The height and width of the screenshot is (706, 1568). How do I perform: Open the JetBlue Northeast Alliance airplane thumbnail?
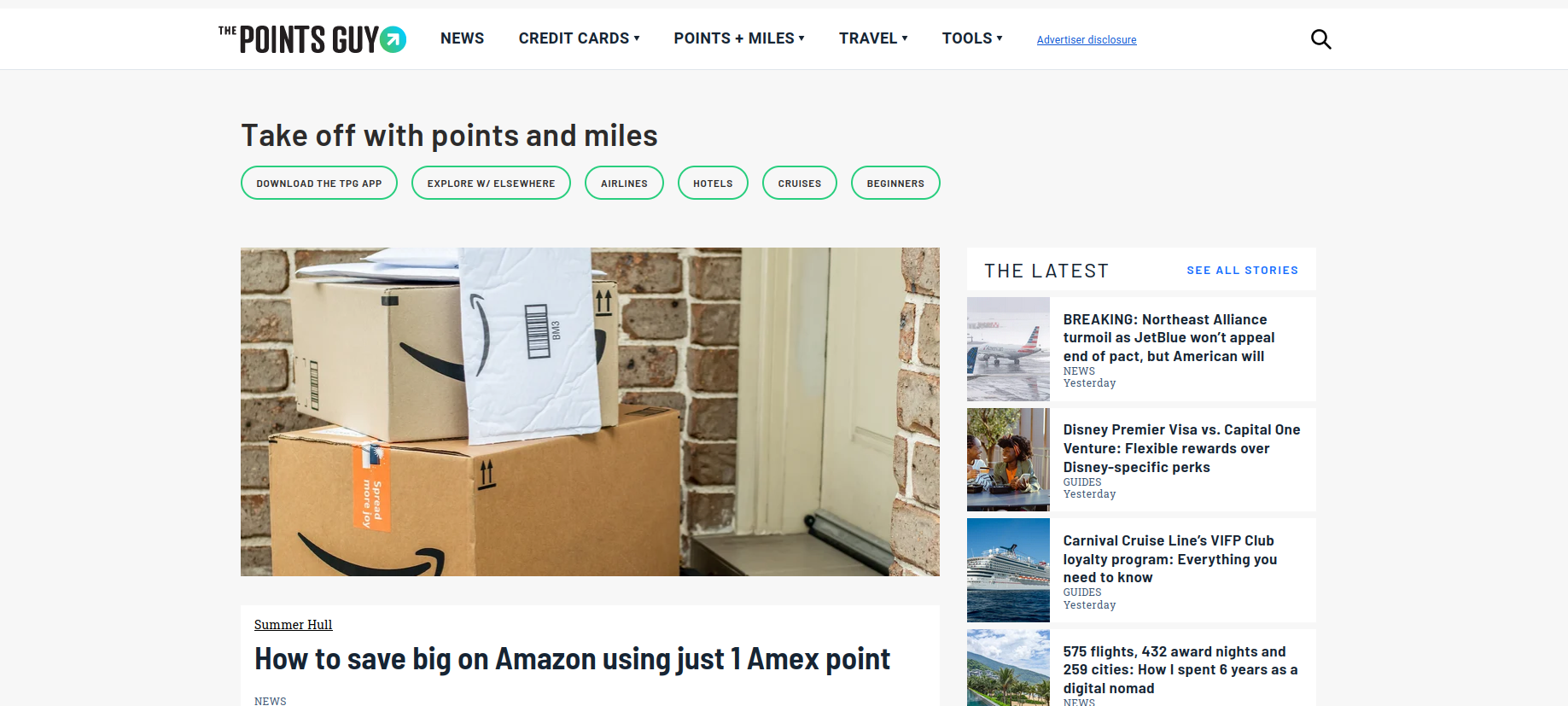pyautogui.click(x=1008, y=349)
